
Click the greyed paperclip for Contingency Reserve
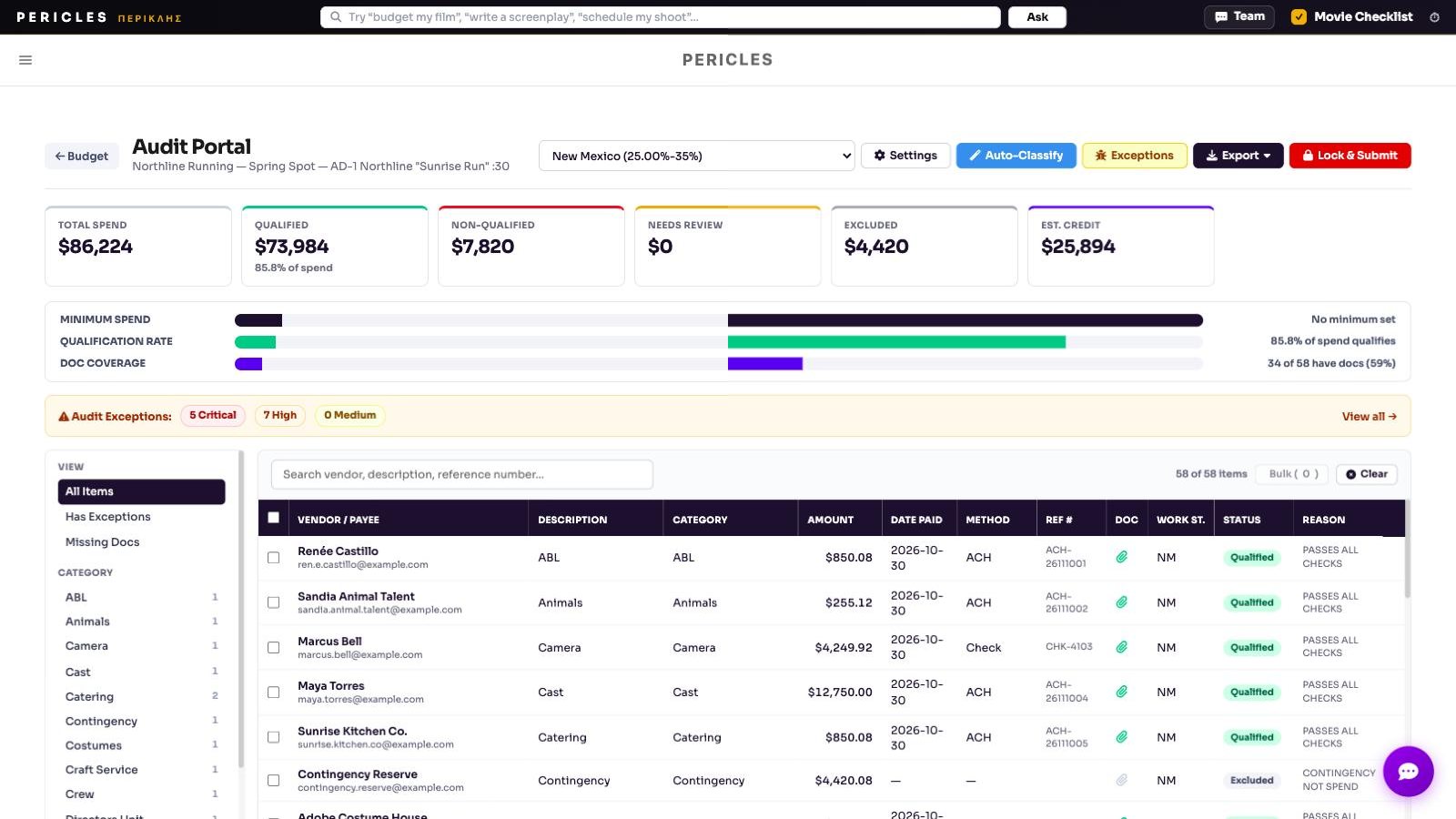[x=1122, y=780]
